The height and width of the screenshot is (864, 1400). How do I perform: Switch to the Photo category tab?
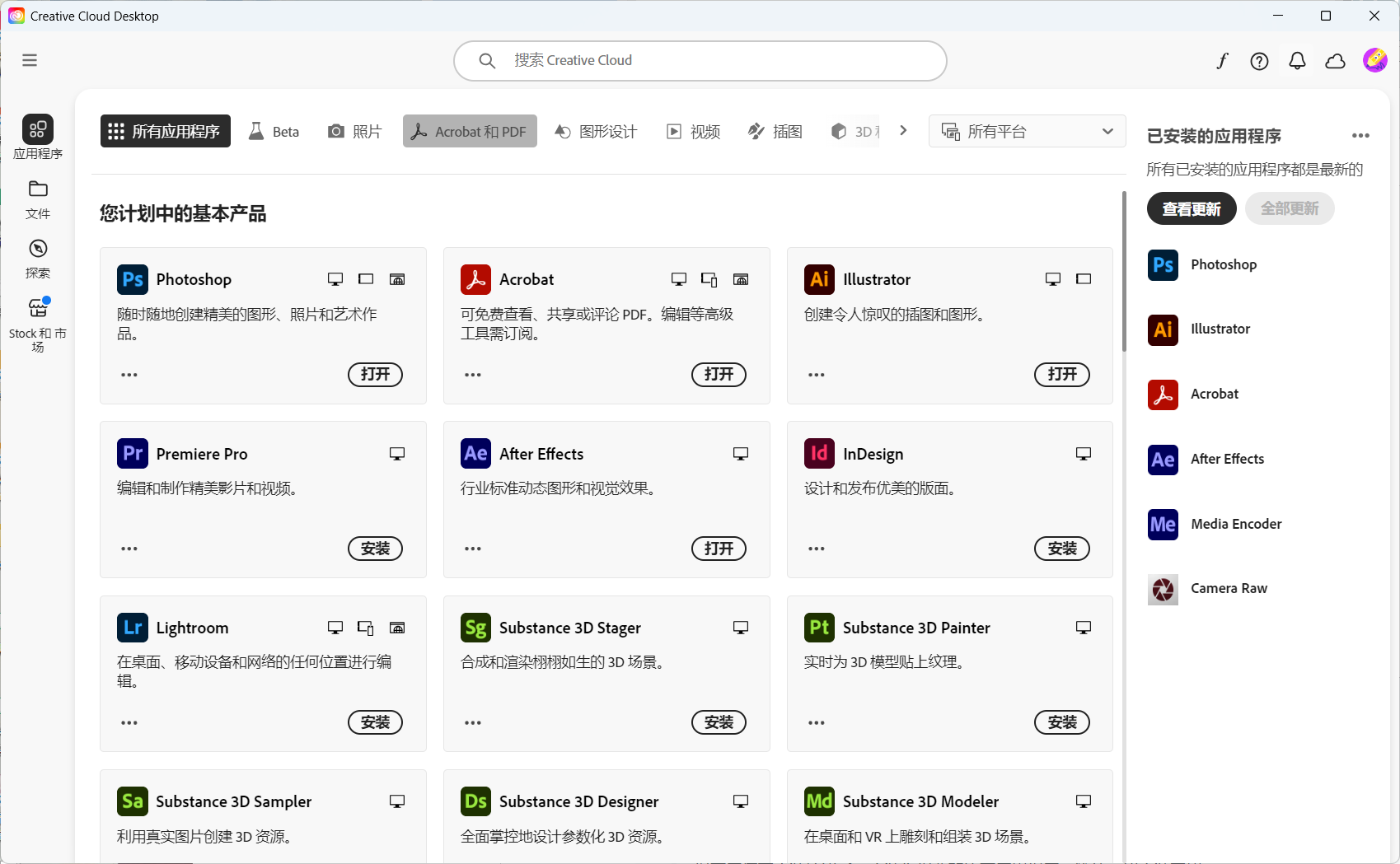[x=355, y=131]
